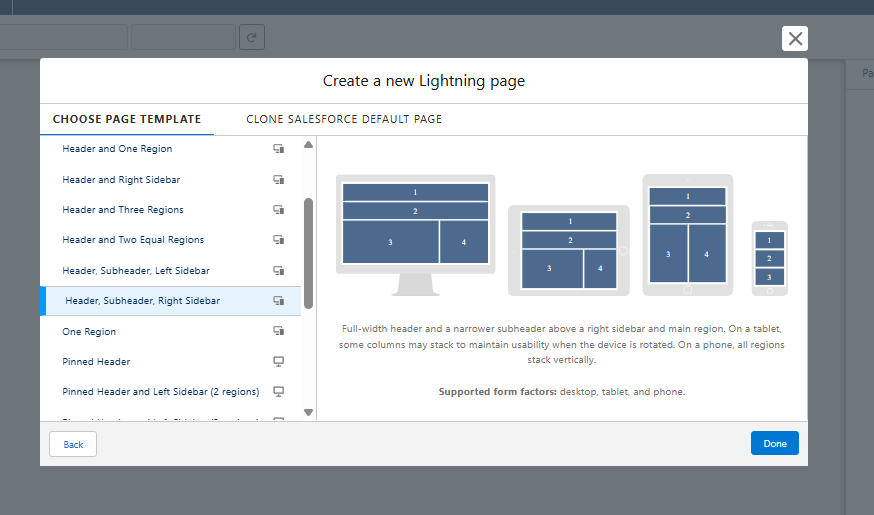Click device icon next to Header and Right Sidebar

tap(279, 180)
